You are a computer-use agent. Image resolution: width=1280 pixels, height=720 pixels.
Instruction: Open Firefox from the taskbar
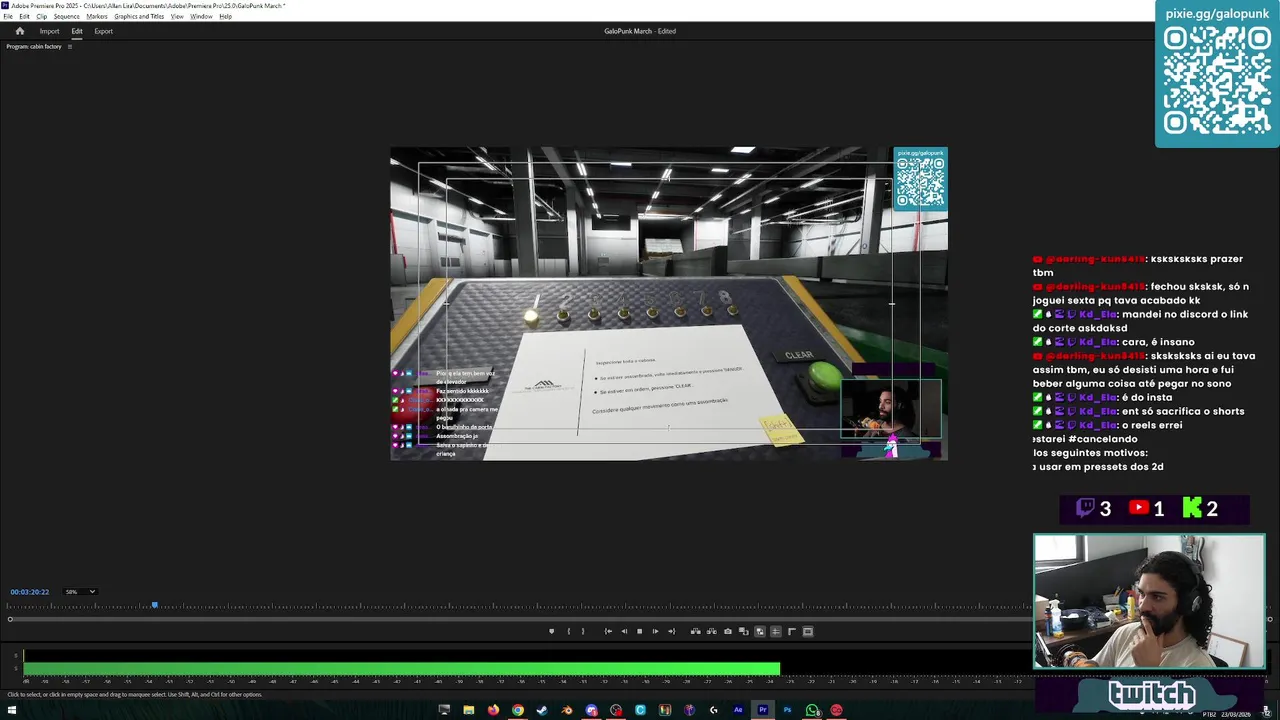(493, 711)
